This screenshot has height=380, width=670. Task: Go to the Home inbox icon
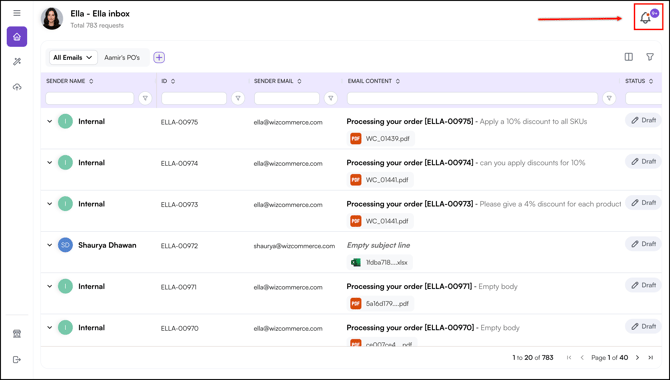tap(17, 37)
